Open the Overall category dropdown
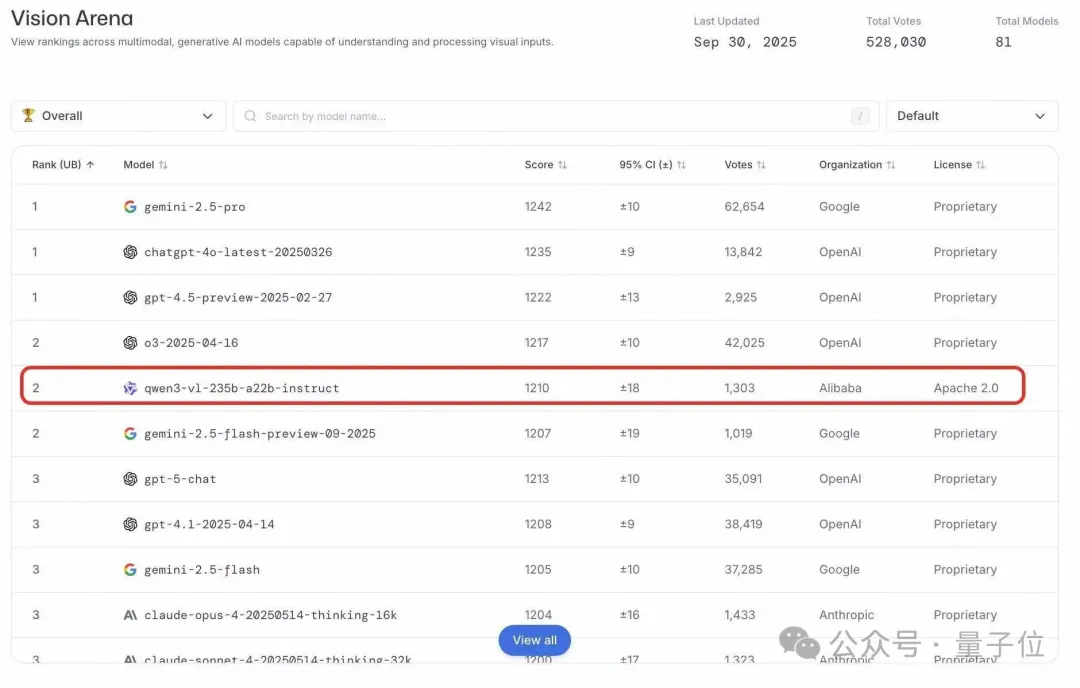 (117, 115)
